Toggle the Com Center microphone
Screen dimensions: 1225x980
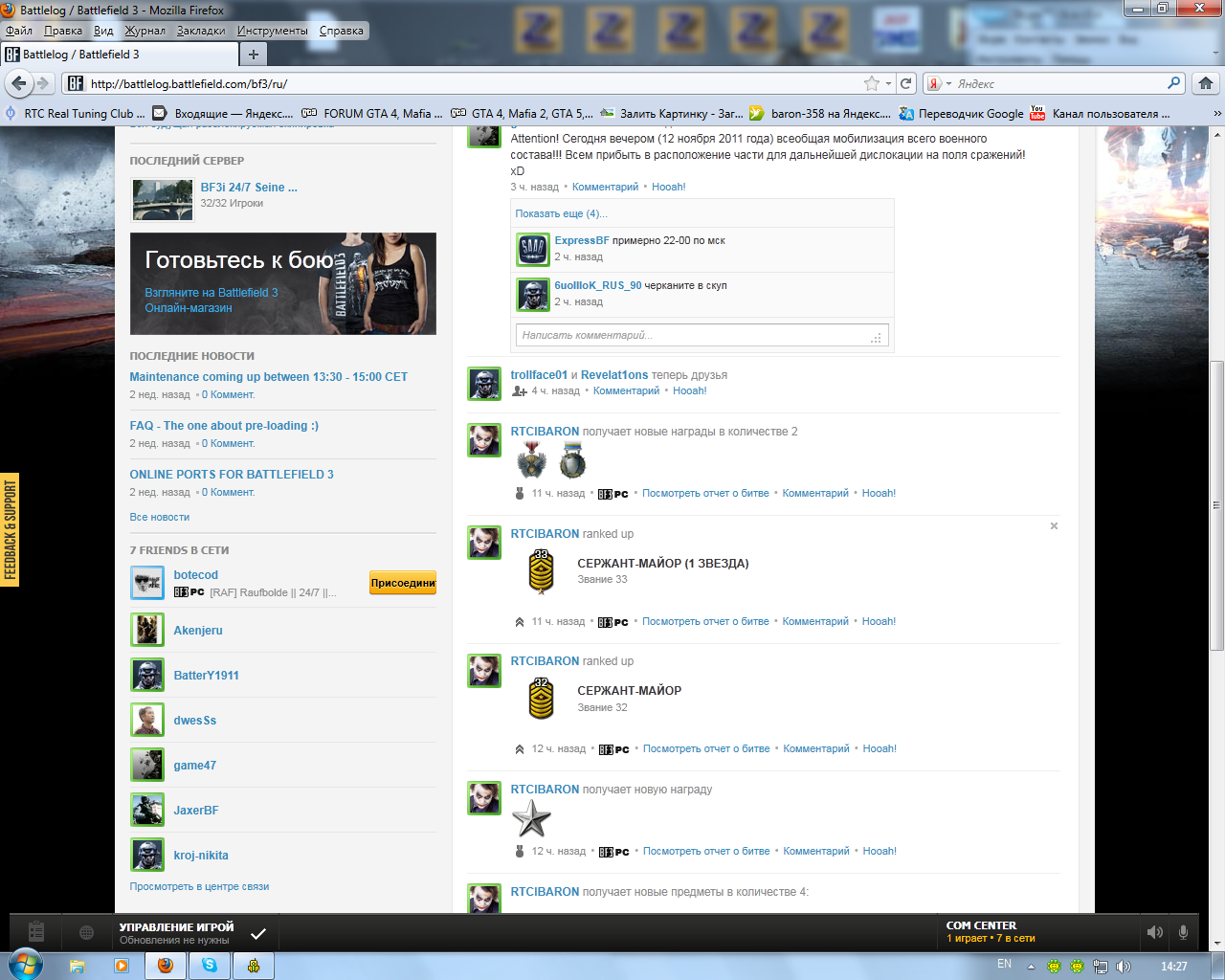tap(1184, 932)
